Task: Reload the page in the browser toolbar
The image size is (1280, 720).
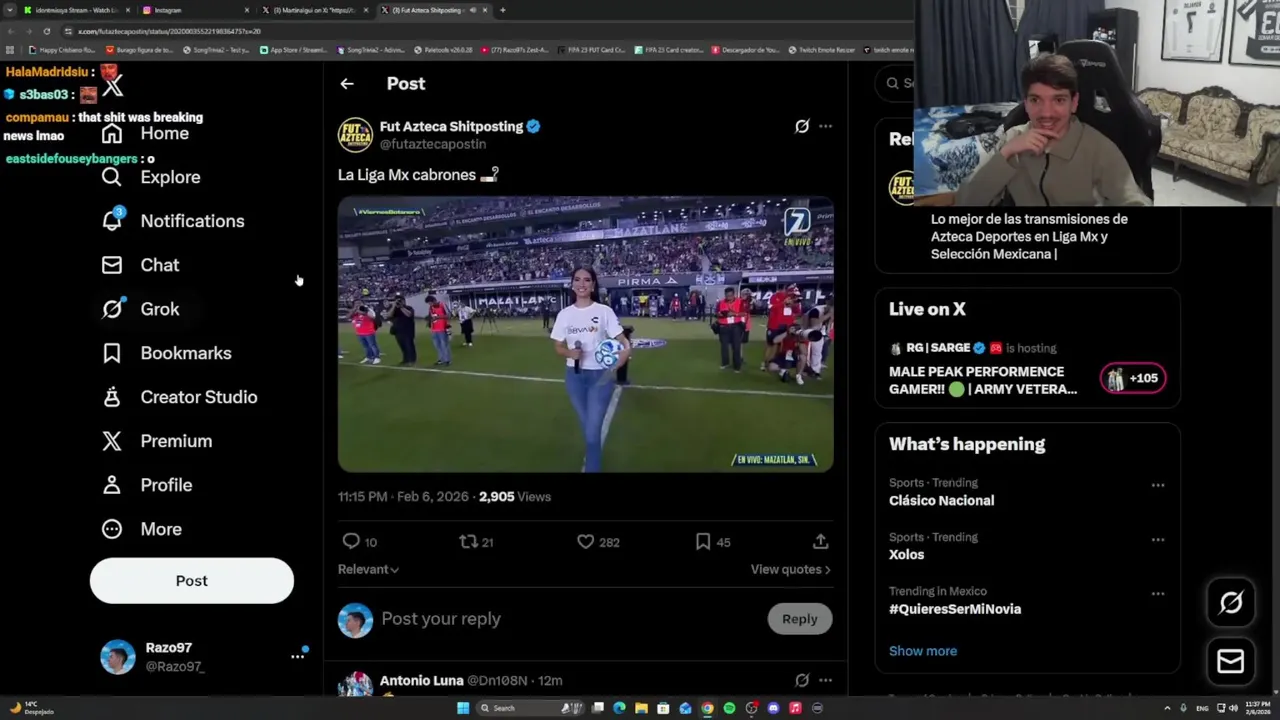Action: click(46, 31)
